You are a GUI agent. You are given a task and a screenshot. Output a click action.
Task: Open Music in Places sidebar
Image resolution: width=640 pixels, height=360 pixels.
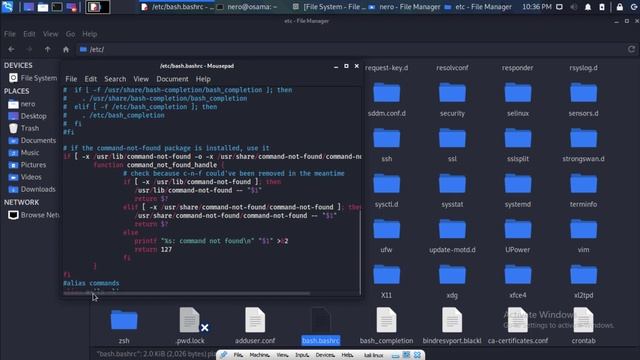pyautogui.click(x=24, y=153)
